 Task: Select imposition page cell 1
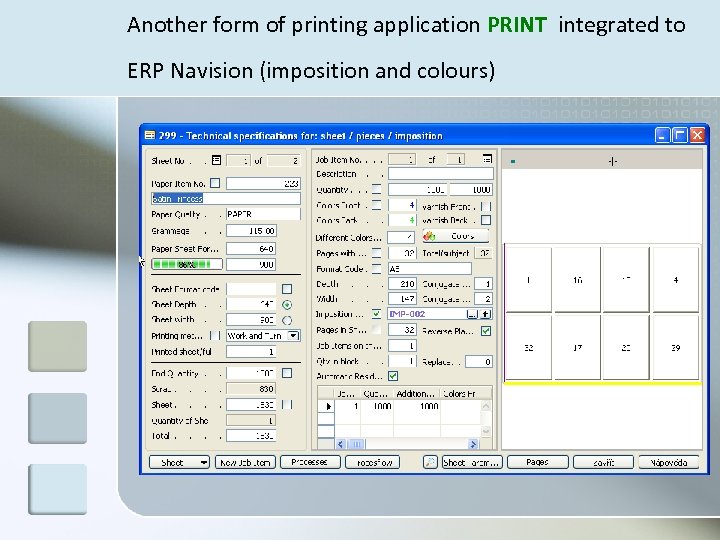tap(529, 279)
